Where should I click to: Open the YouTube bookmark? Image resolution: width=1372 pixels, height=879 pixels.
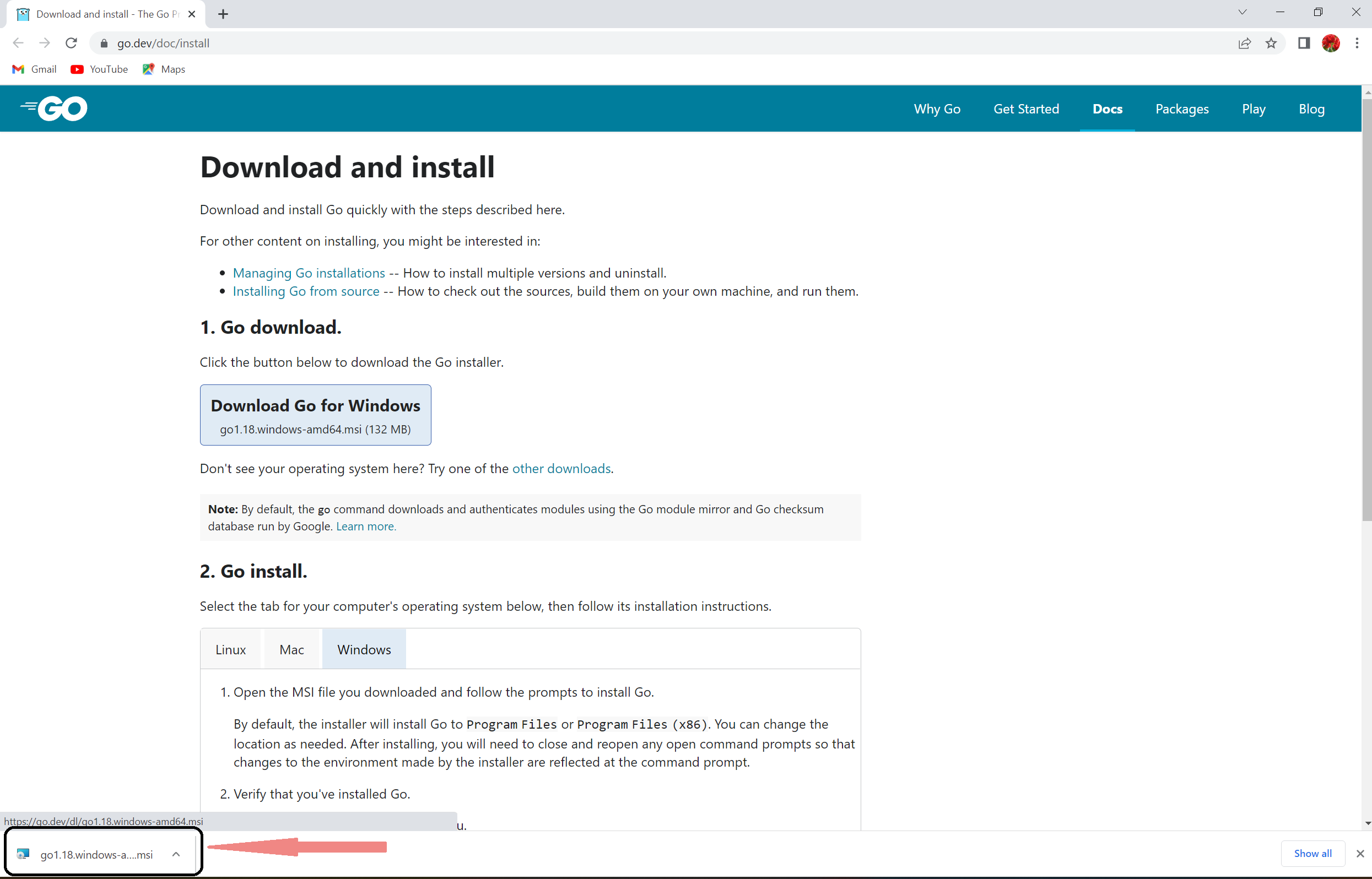click(x=99, y=69)
